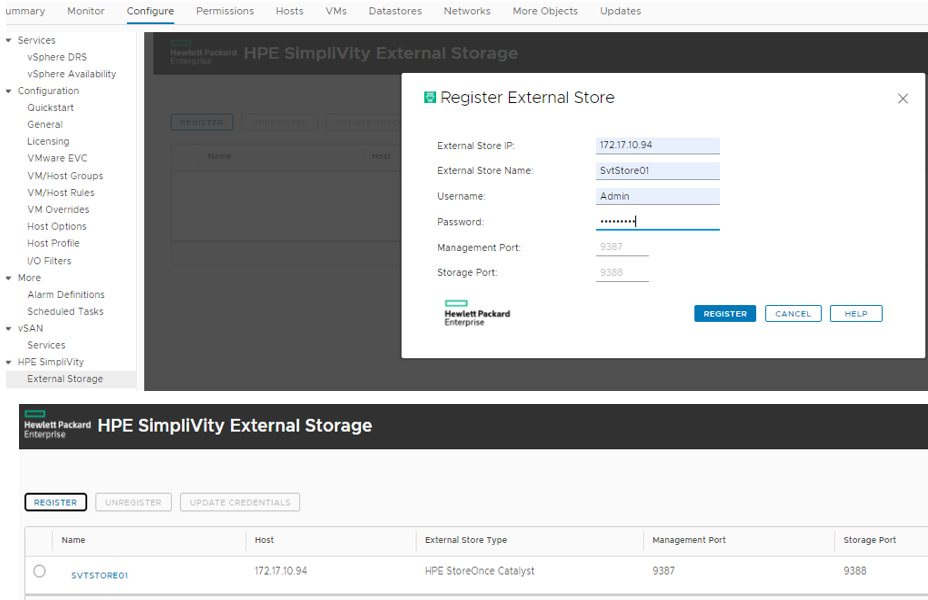
Task: Click into the Password field
Action: 658,222
